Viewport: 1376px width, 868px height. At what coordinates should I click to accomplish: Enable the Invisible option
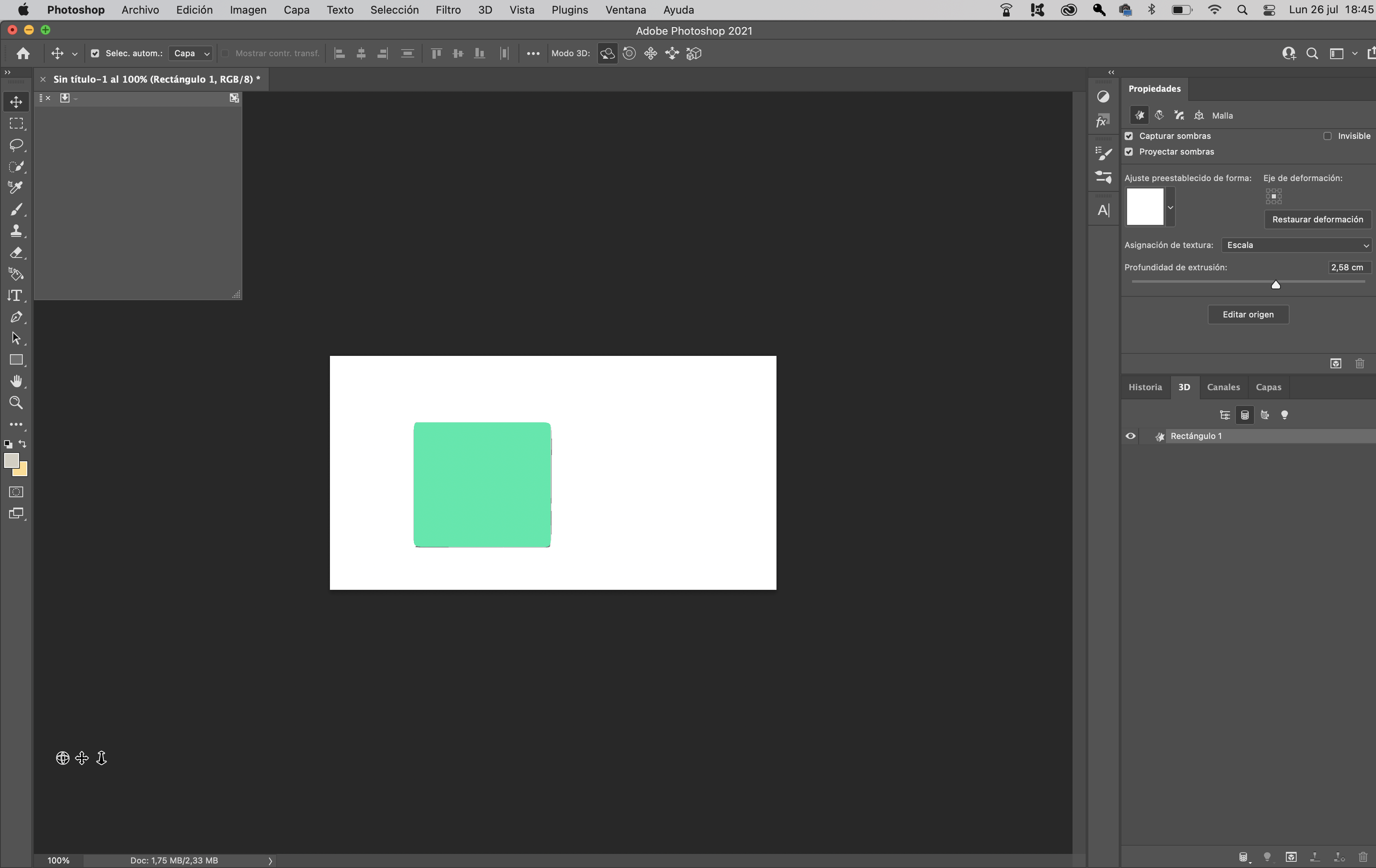(1328, 136)
